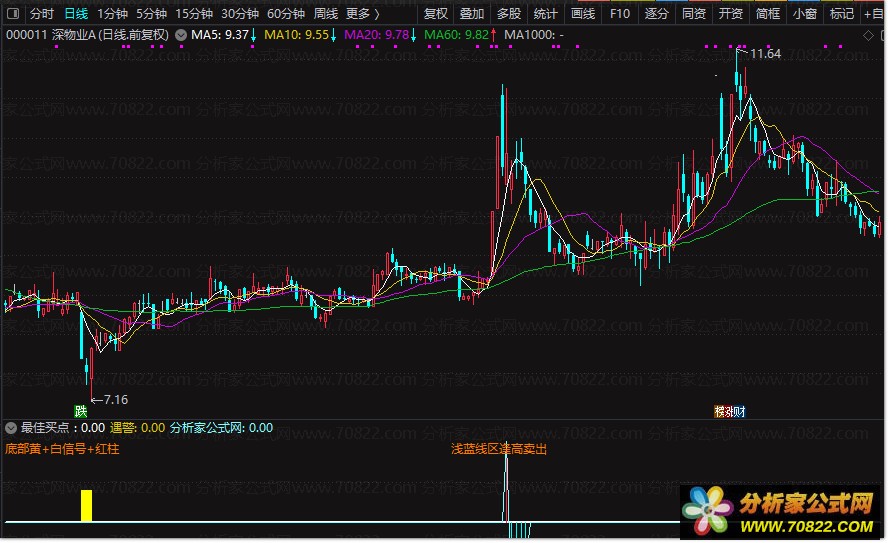Click the stock title 000011 深物业A
The width and height of the screenshot is (890, 543).
(x=87, y=35)
